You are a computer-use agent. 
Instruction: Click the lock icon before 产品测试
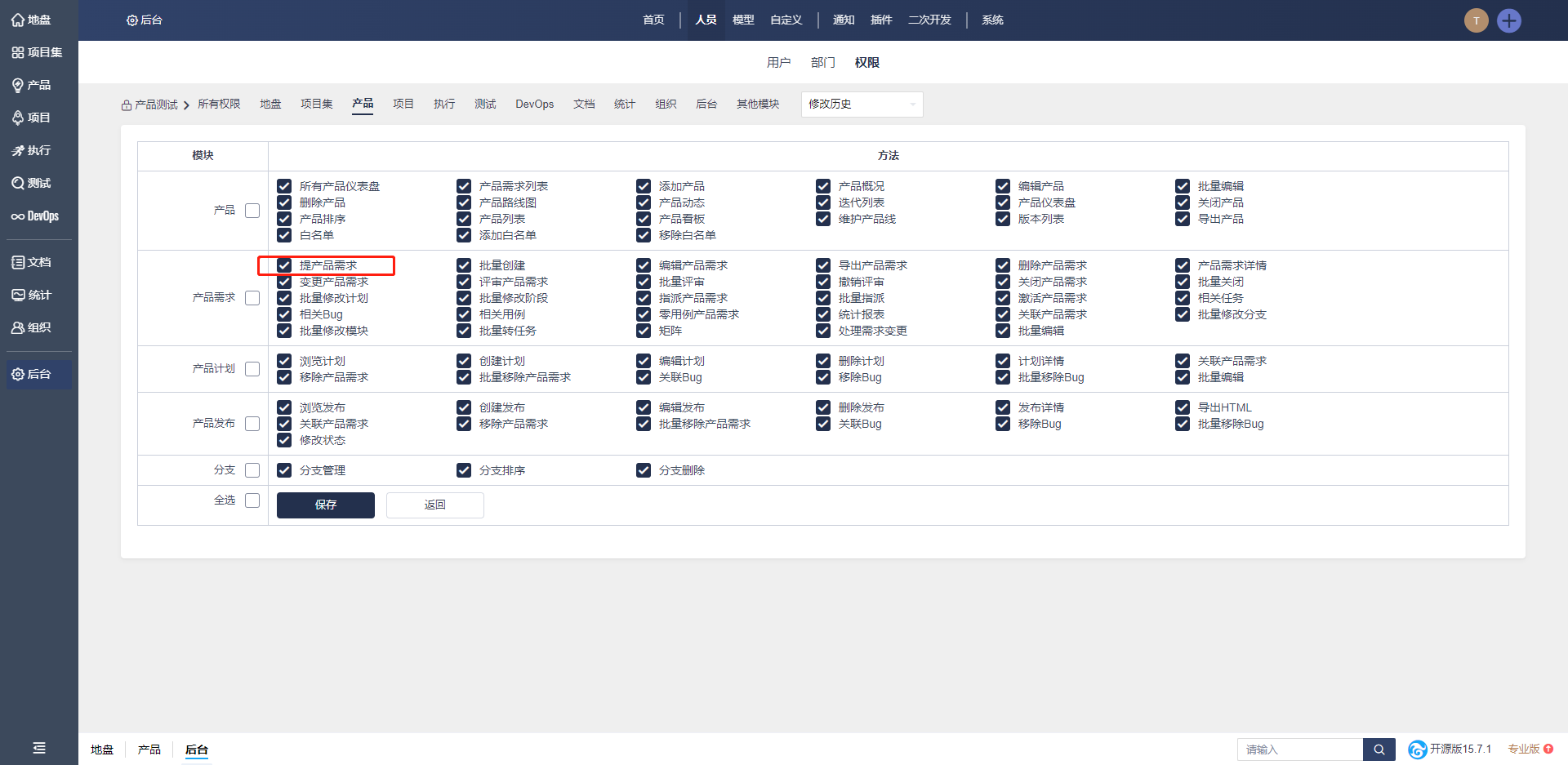pyautogui.click(x=127, y=105)
